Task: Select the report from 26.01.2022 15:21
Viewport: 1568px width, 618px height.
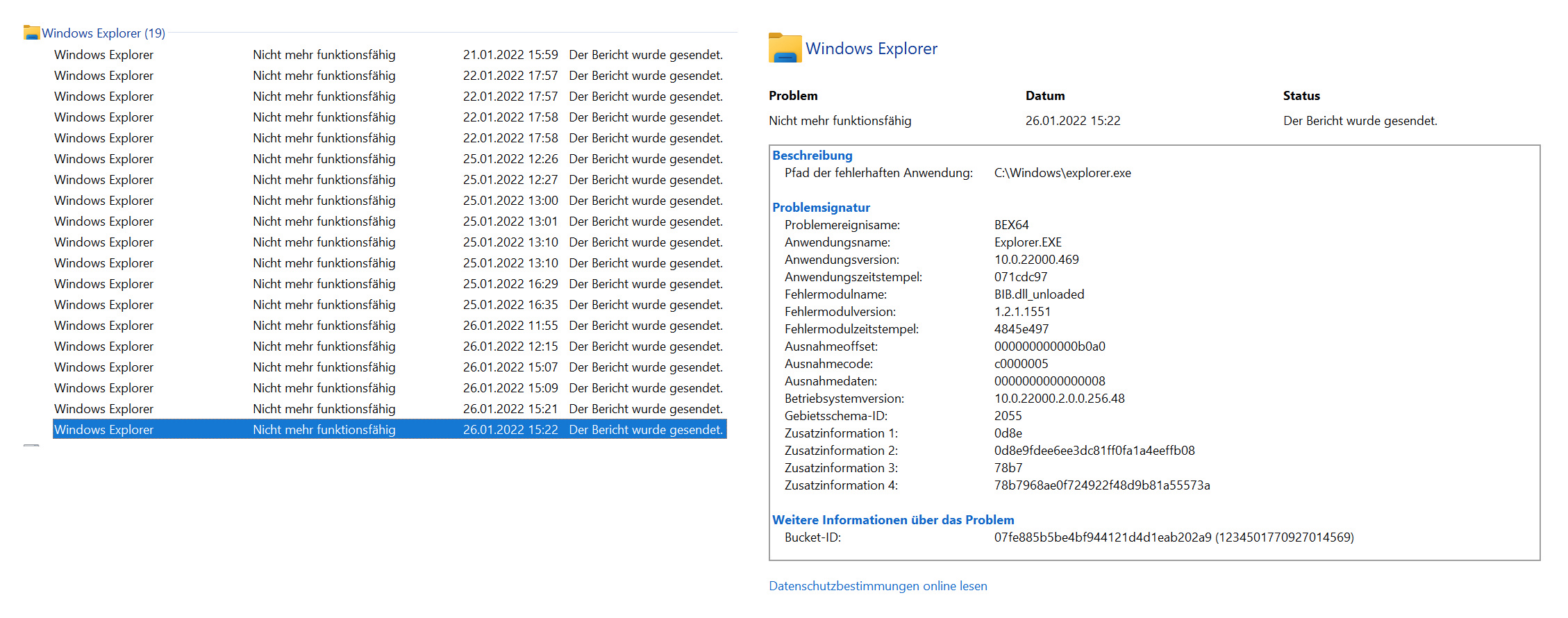Action: coord(390,408)
